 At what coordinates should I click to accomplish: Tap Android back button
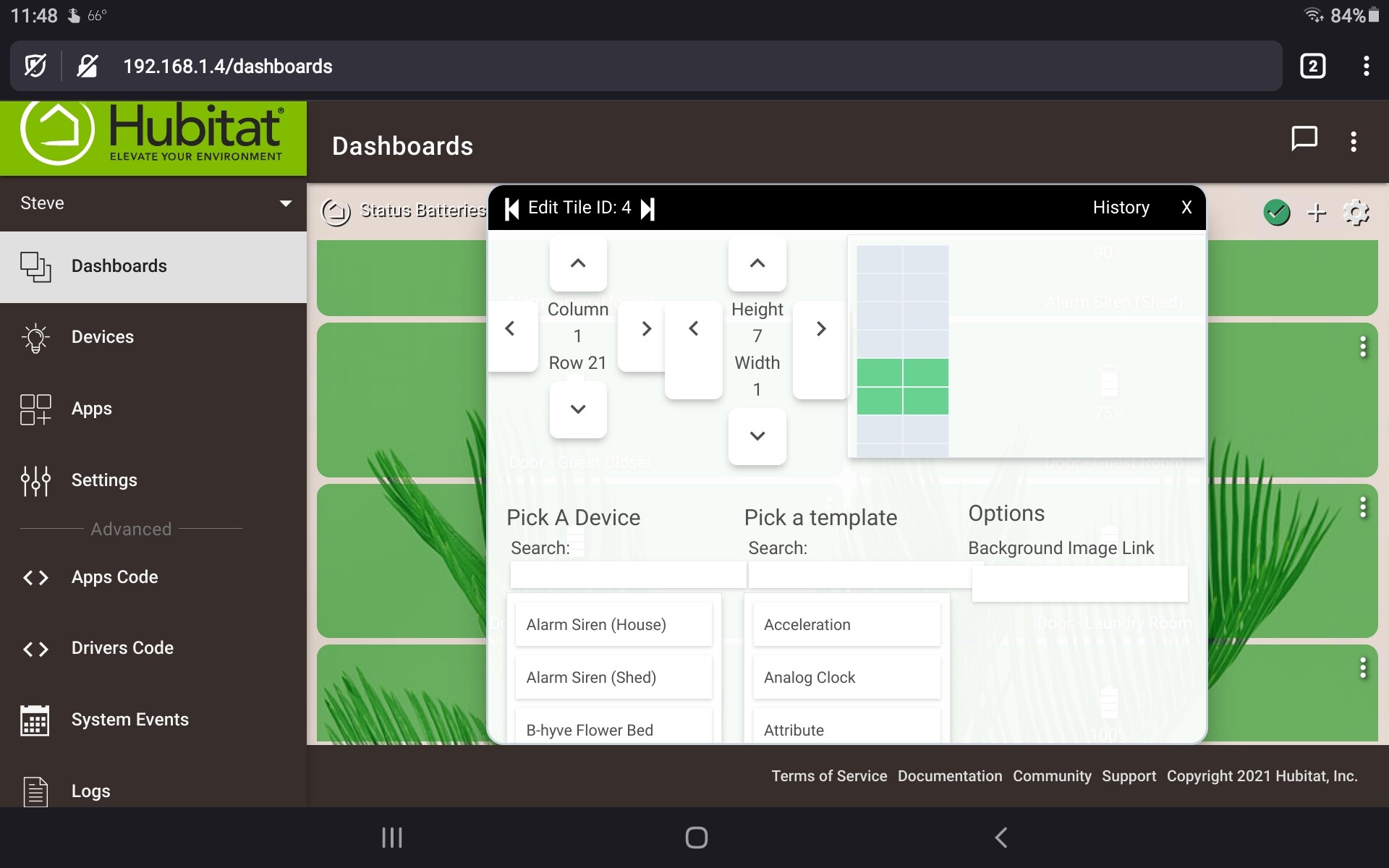[x=1001, y=838]
